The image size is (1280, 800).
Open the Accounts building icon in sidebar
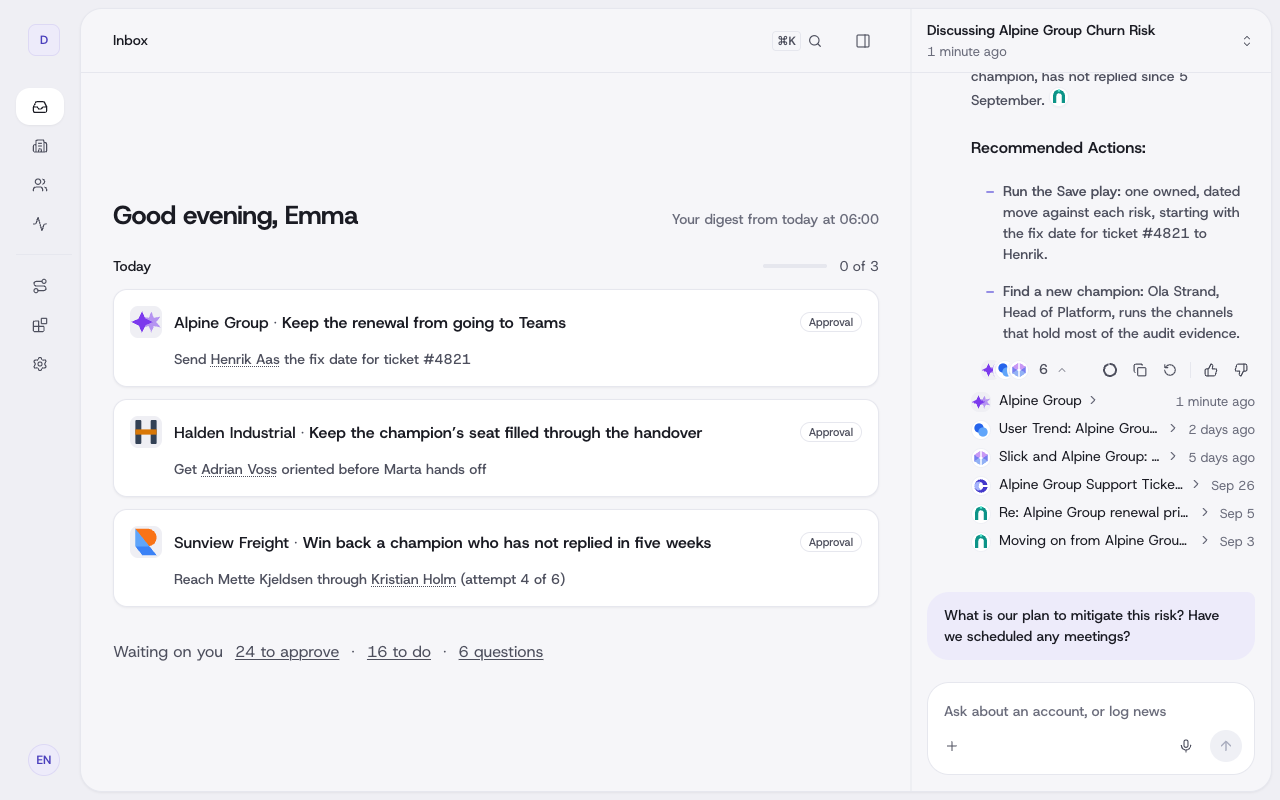[40, 146]
